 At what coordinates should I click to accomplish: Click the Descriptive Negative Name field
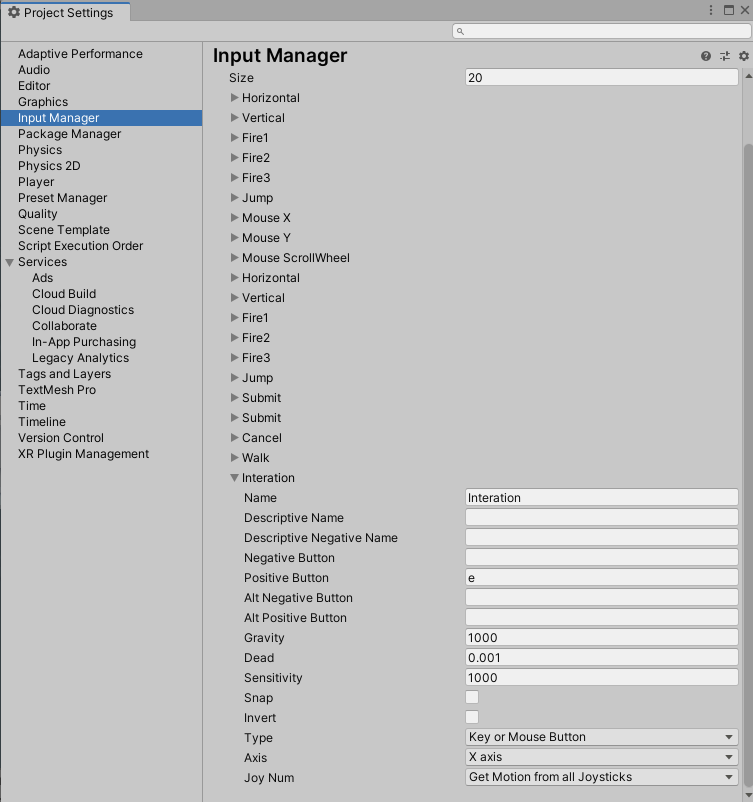(602, 538)
